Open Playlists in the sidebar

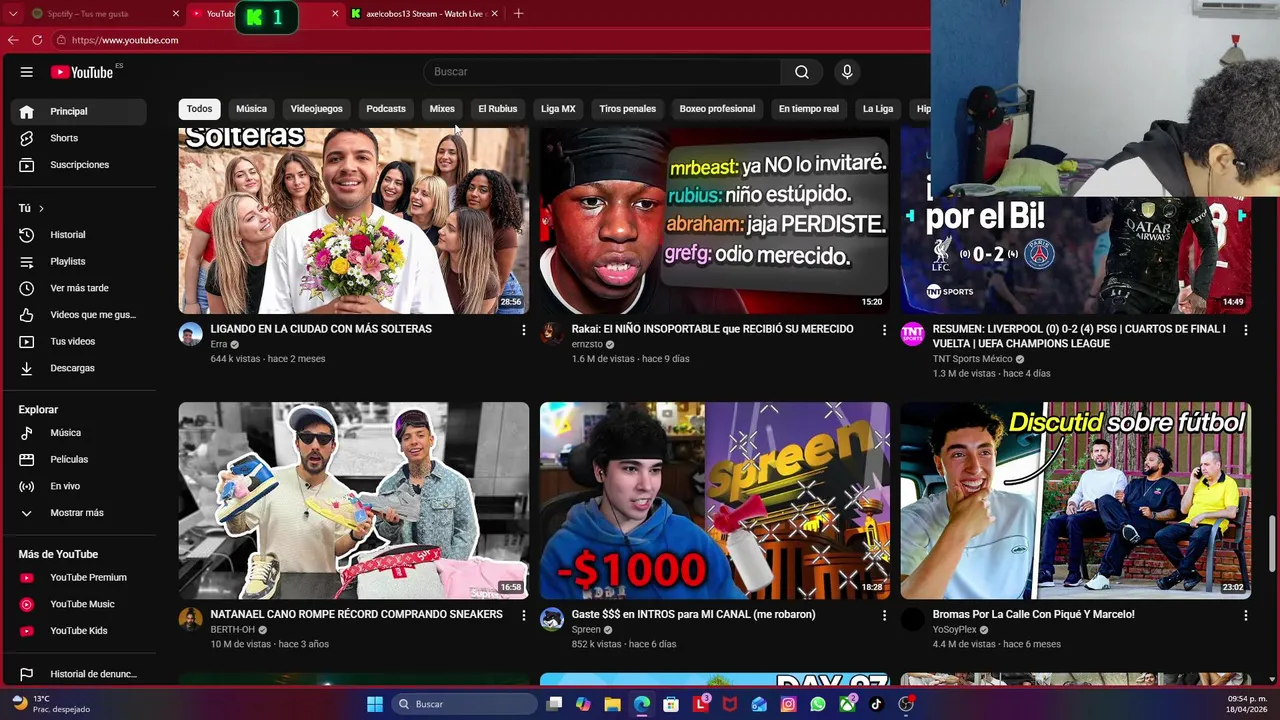click(x=78, y=261)
